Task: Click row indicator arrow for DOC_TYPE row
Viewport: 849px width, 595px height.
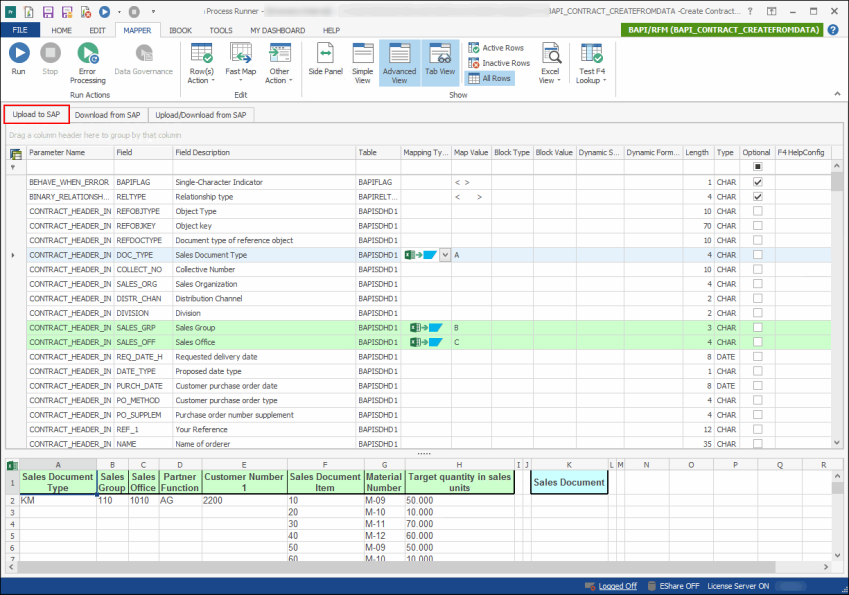Action: tap(13, 255)
